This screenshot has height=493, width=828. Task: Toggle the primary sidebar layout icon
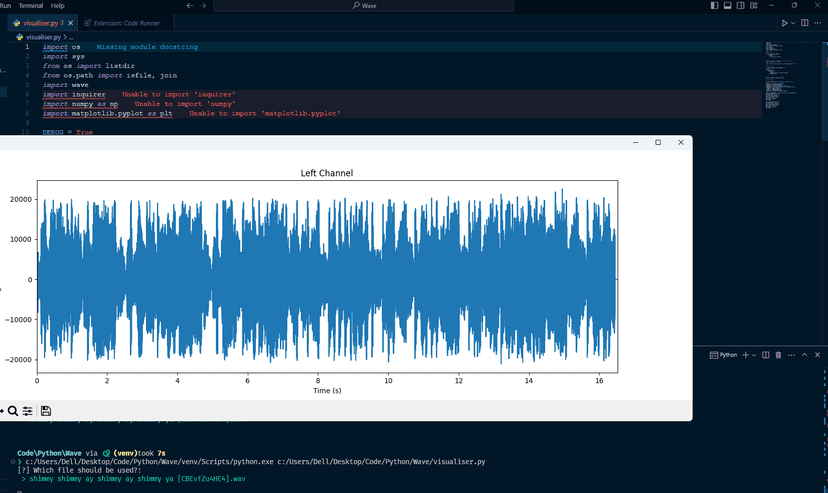point(714,5)
